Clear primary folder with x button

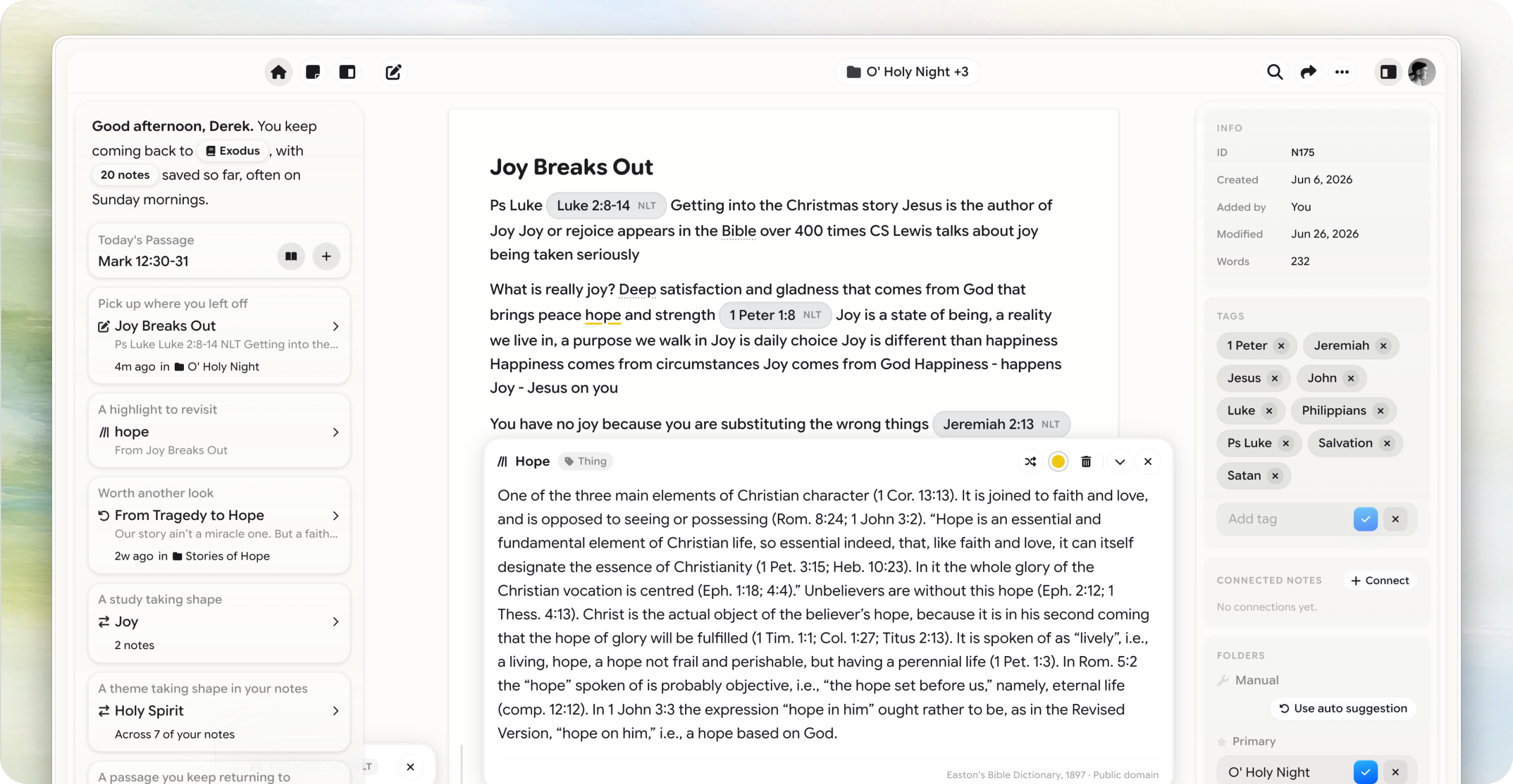[x=1395, y=772]
